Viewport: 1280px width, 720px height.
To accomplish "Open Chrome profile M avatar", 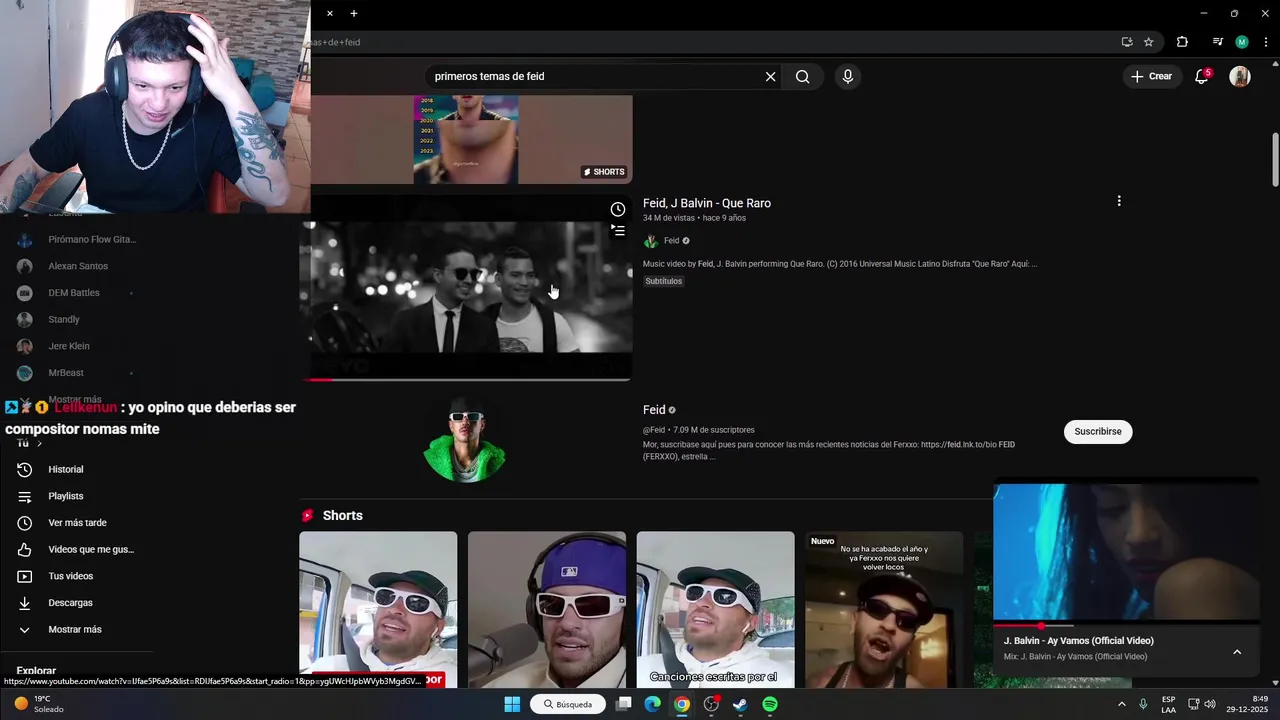I will [1242, 42].
